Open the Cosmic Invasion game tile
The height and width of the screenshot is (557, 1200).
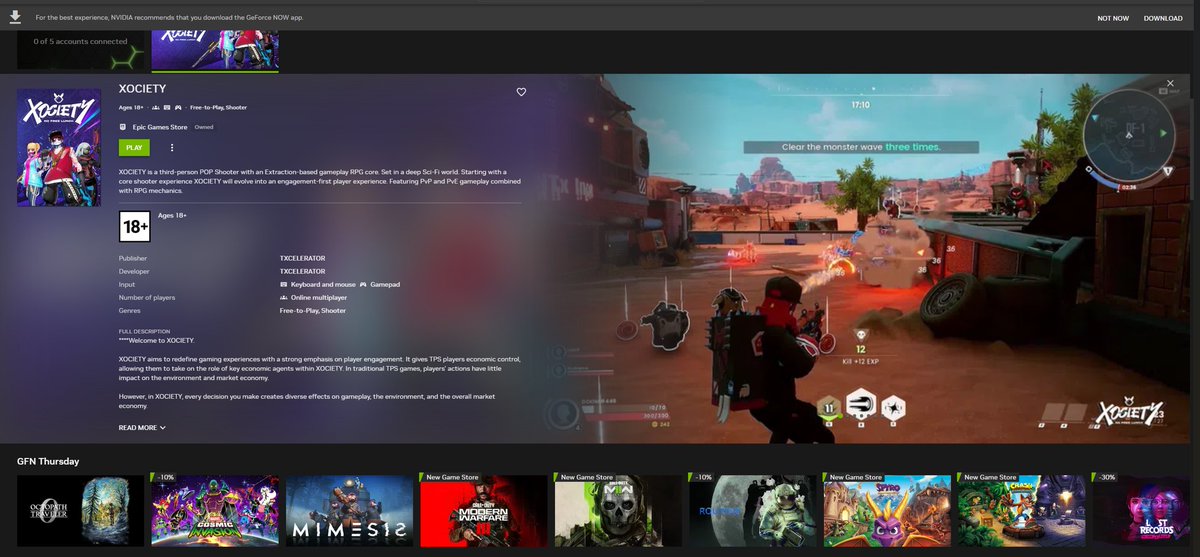click(x=215, y=510)
